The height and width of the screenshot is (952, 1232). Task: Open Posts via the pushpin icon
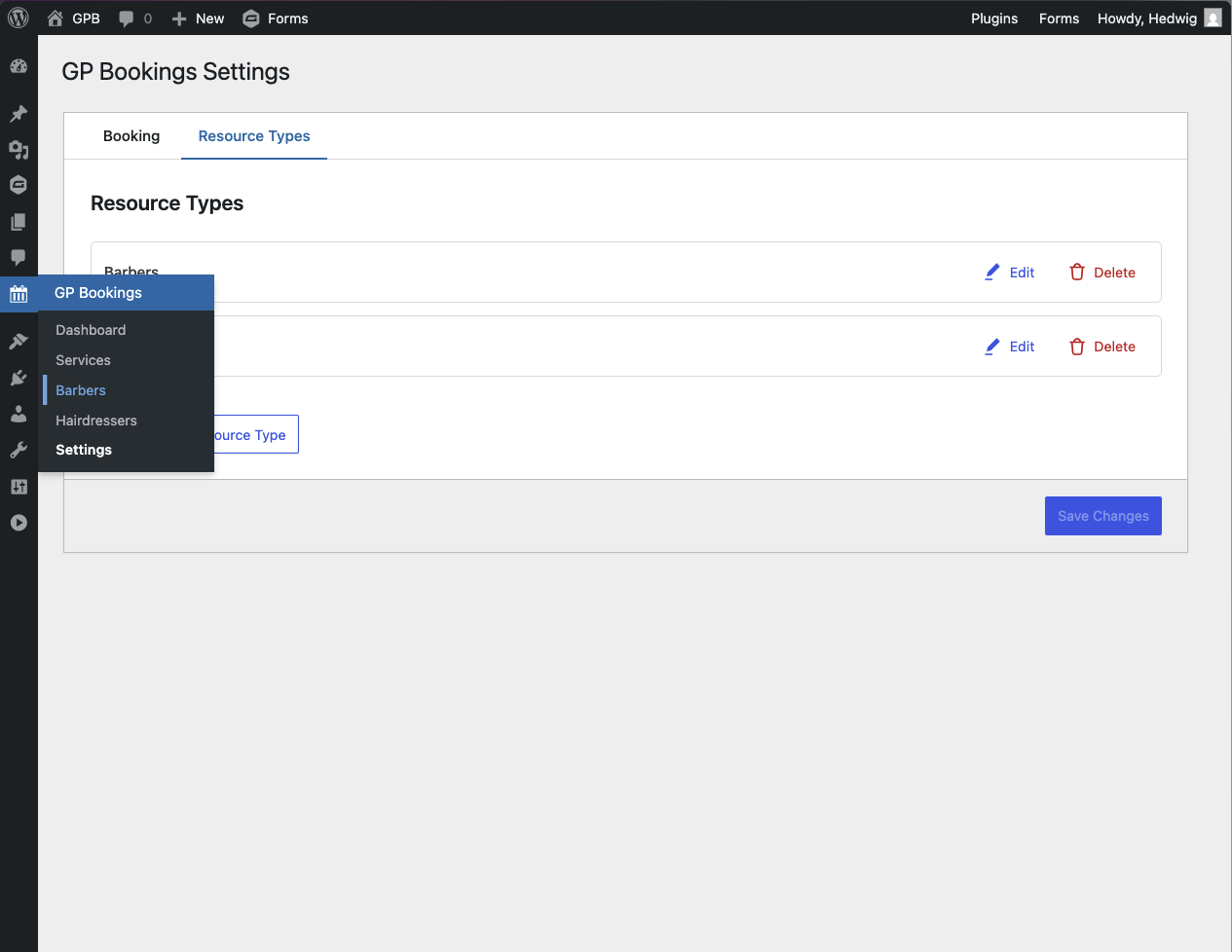(19, 114)
